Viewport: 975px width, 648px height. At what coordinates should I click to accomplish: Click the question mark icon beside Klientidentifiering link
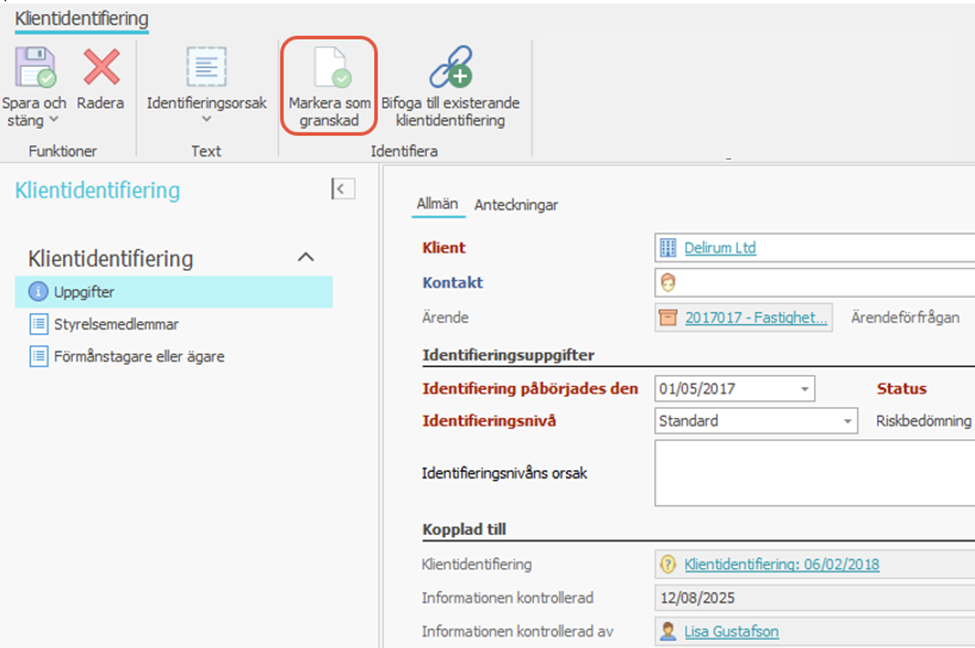tap(668, 565)
